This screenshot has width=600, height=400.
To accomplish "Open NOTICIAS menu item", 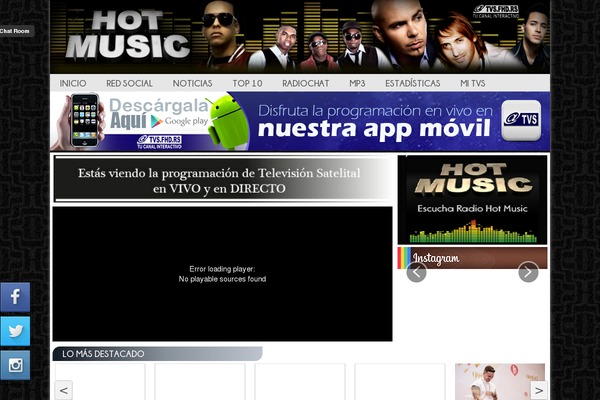I will click(x=192, y=83).
